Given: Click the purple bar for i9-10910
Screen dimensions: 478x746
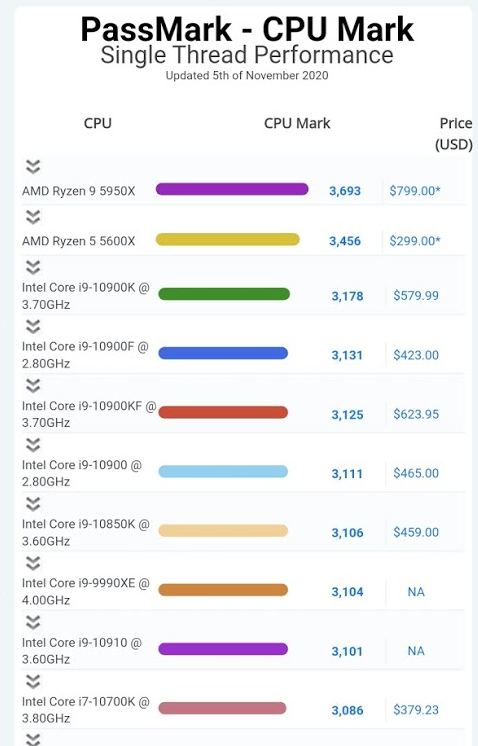Looking at the screenshot, I should (223, 649).
